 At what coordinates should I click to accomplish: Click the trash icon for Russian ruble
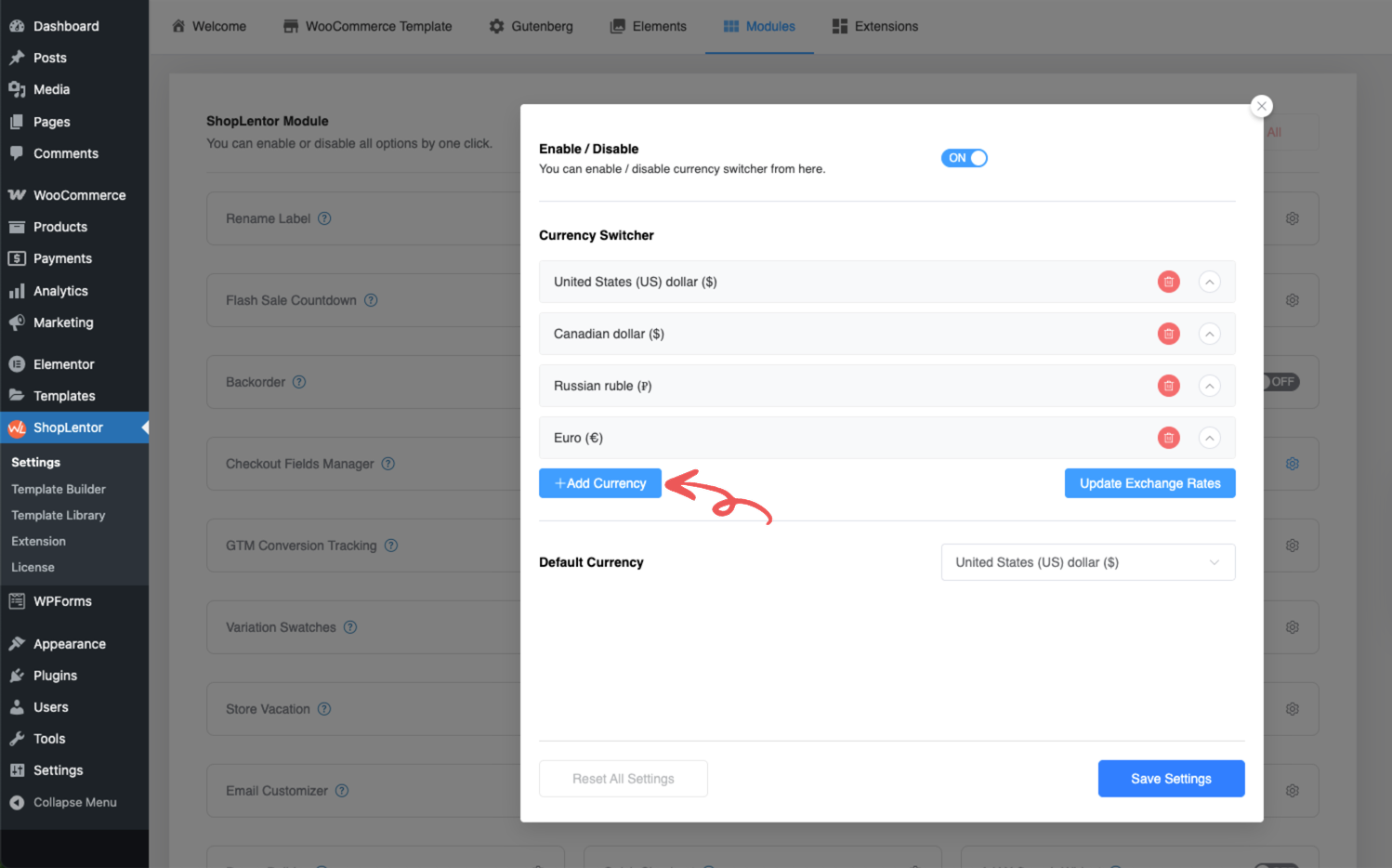point(1168,386)
